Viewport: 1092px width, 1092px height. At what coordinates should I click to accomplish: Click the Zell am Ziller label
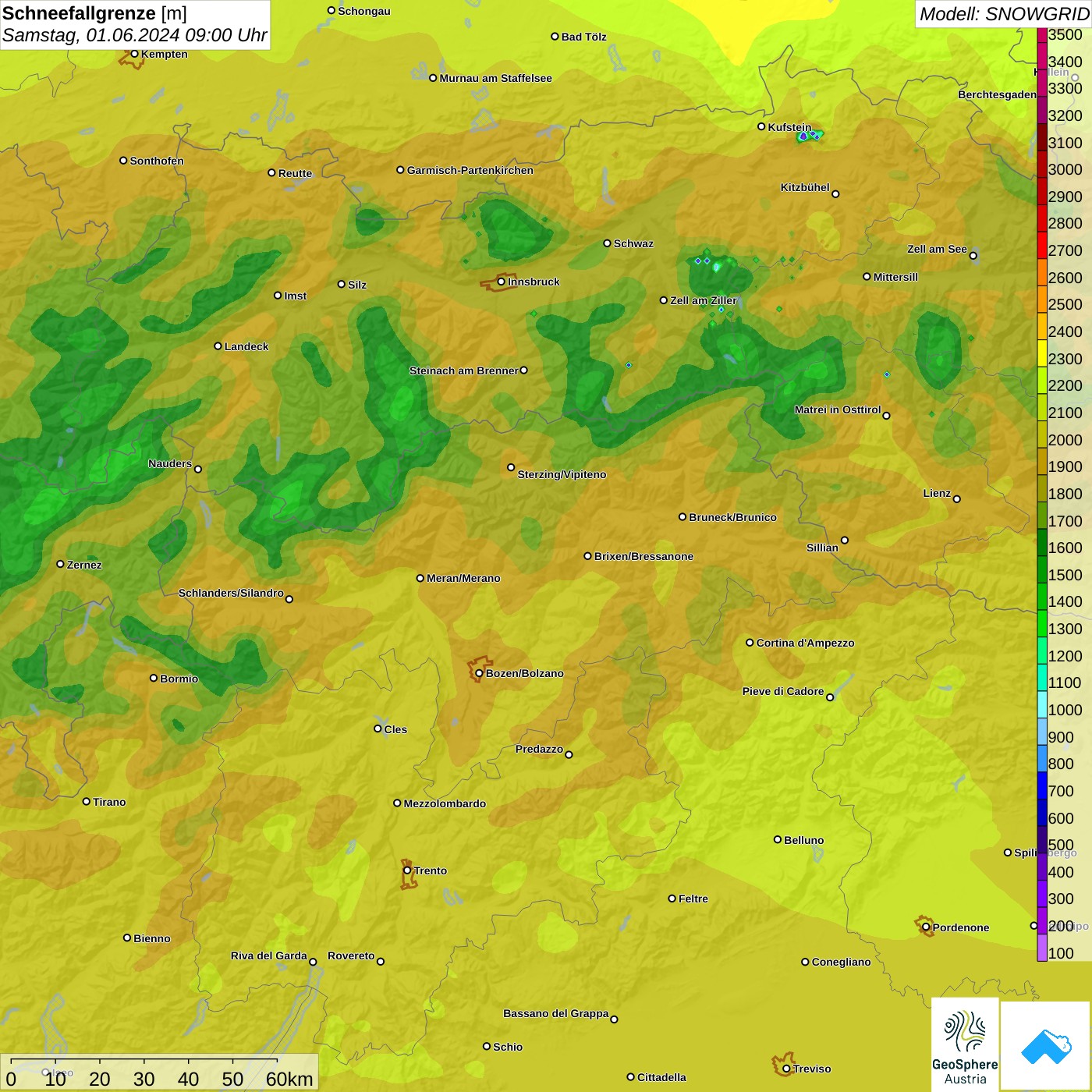point(704,300)
